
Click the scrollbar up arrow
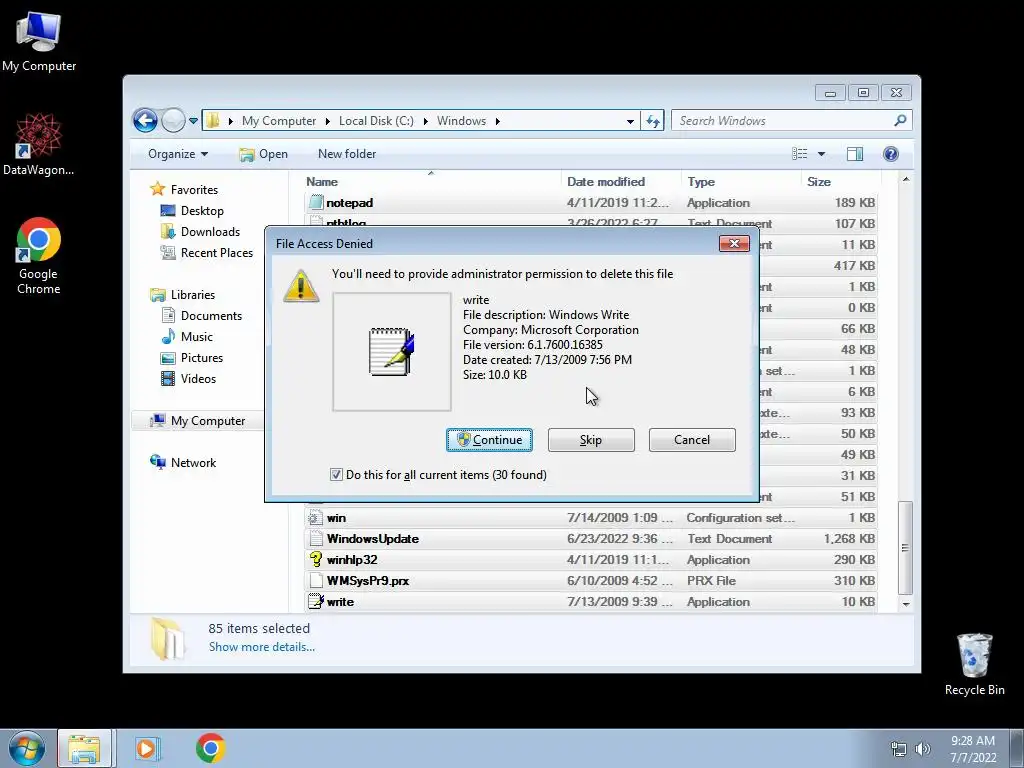pyautogui.click(x=906, y=179)
